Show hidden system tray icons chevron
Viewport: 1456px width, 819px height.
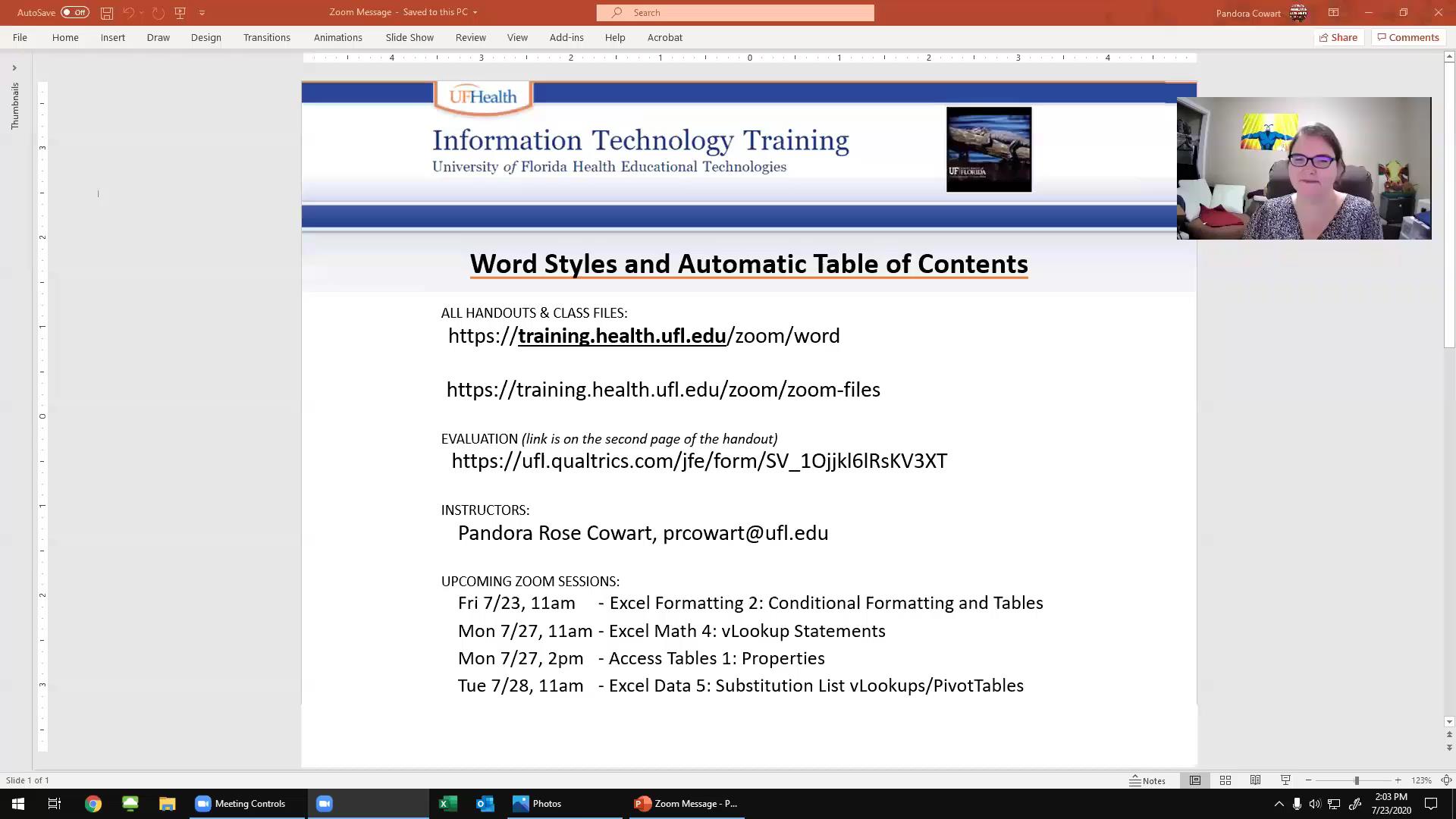click(1279, 804)
